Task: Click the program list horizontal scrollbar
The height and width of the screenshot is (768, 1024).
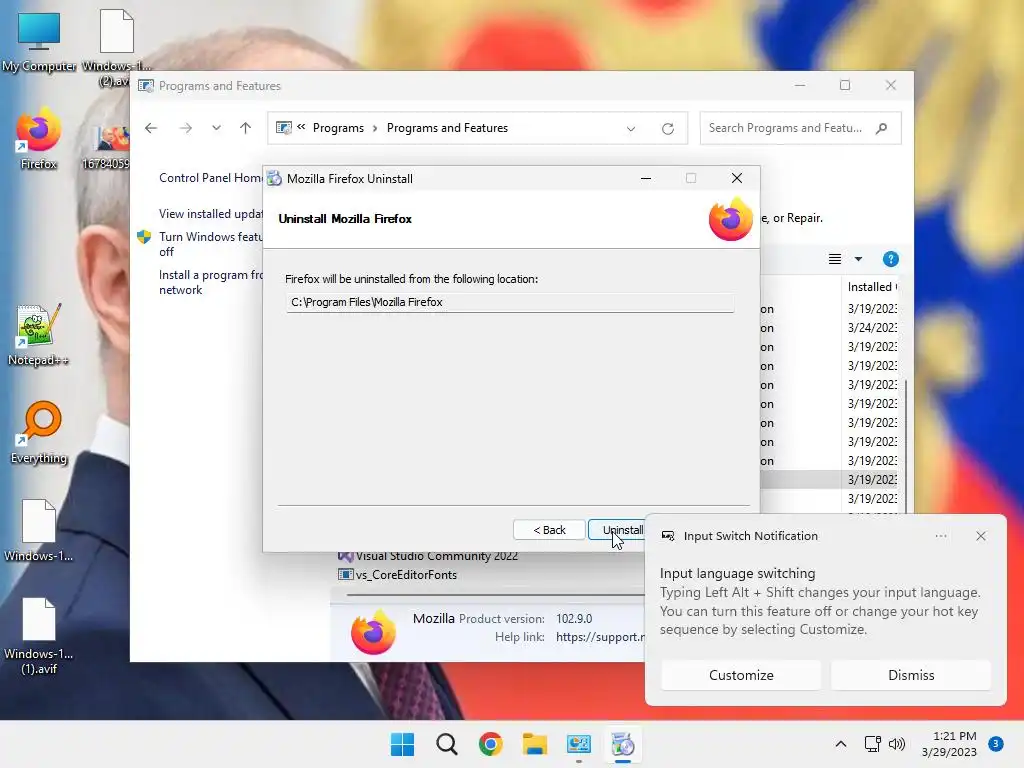Action: tap(495, 595)
